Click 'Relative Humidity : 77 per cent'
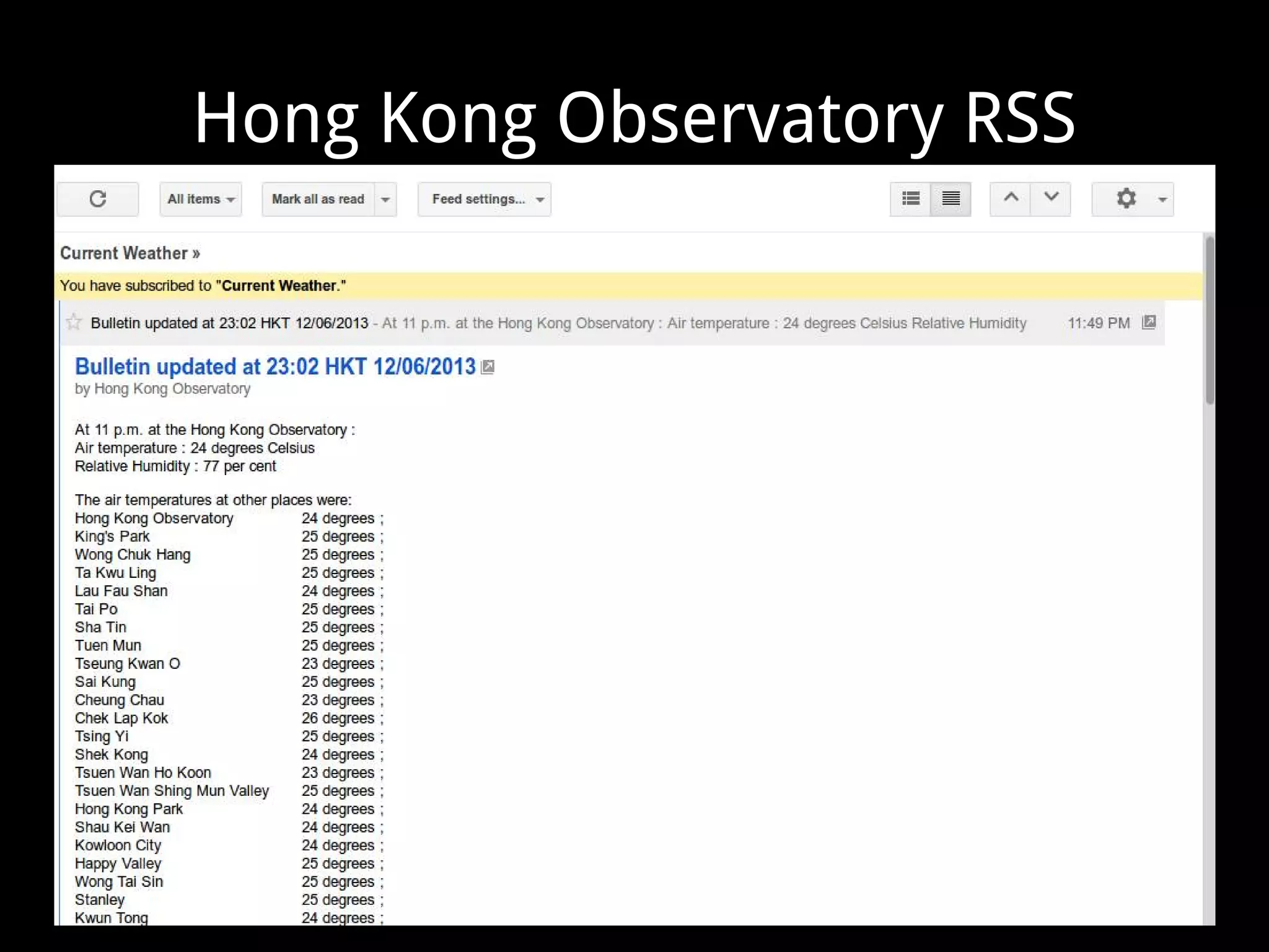The height and width of the screenshot is (952, 1269). pos(175,466)
